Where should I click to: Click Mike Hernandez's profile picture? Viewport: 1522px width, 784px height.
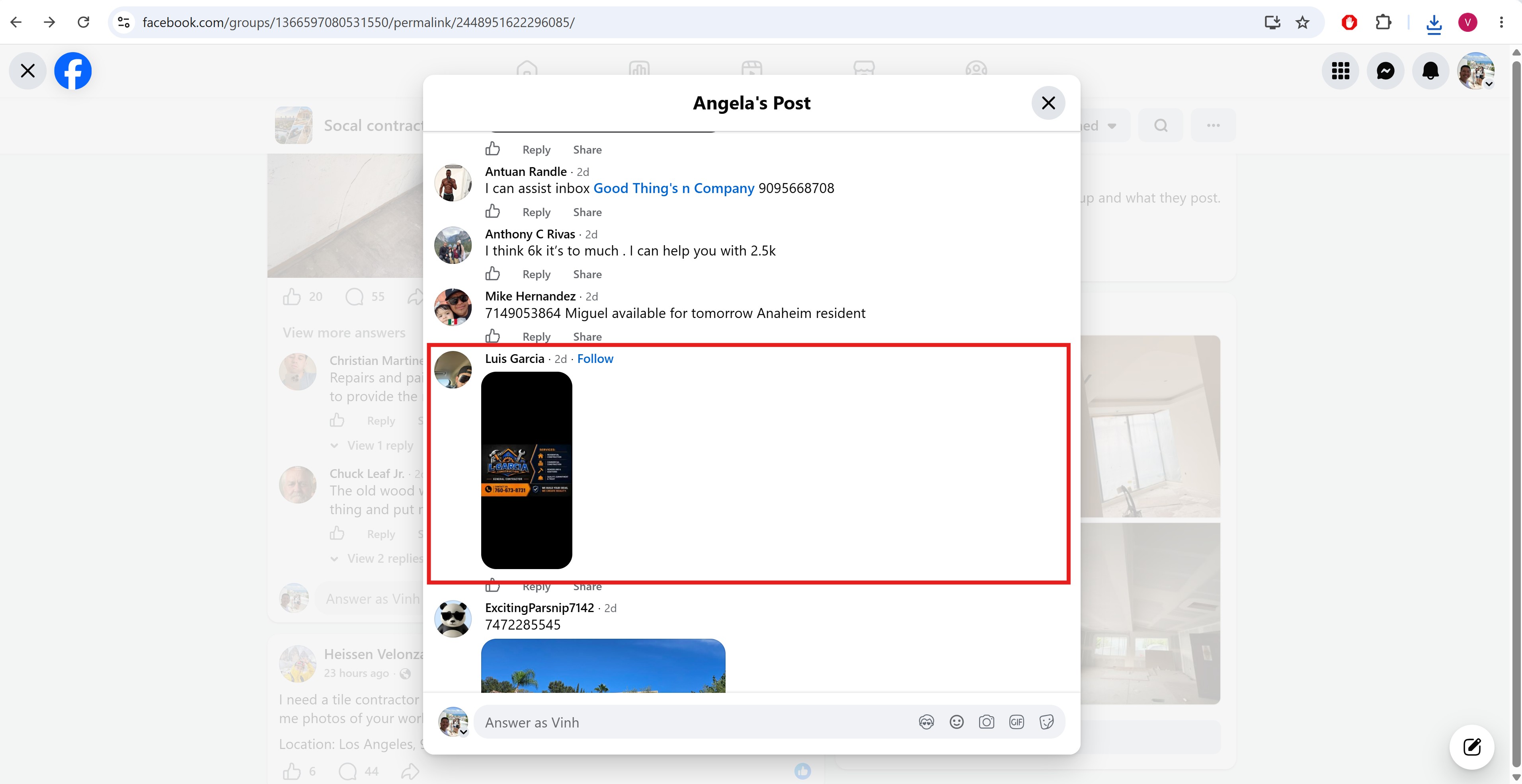coord(453,307)
